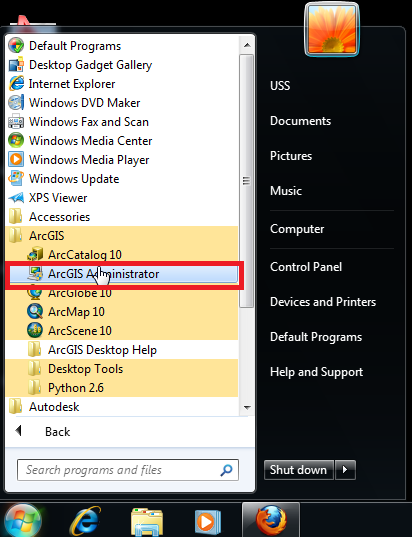This screenshot has width=412, height=537.
Task: Open shut down options arrow
Action: 345,470
